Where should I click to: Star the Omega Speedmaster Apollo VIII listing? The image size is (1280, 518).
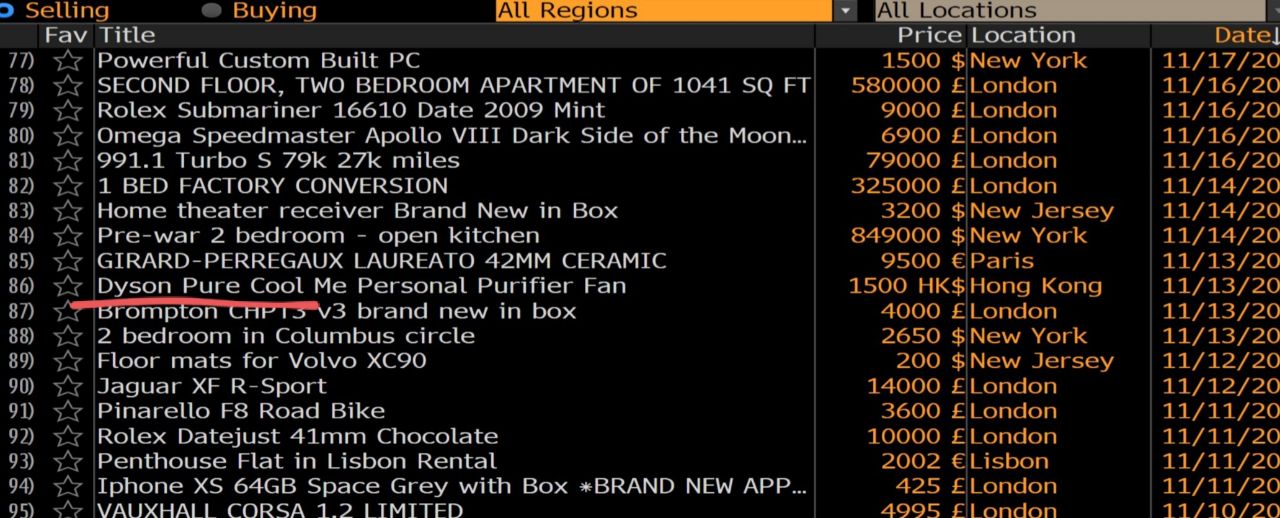[x=67, y=136]
